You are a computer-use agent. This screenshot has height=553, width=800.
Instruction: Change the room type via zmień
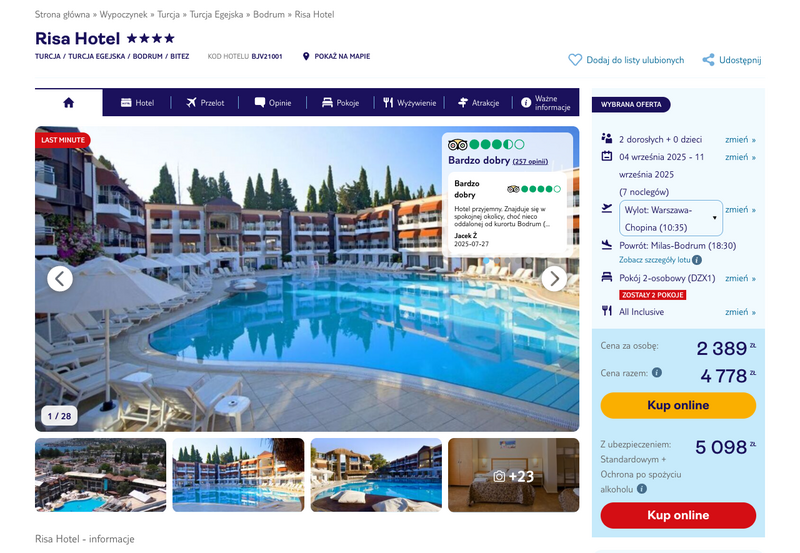[740, 278]
